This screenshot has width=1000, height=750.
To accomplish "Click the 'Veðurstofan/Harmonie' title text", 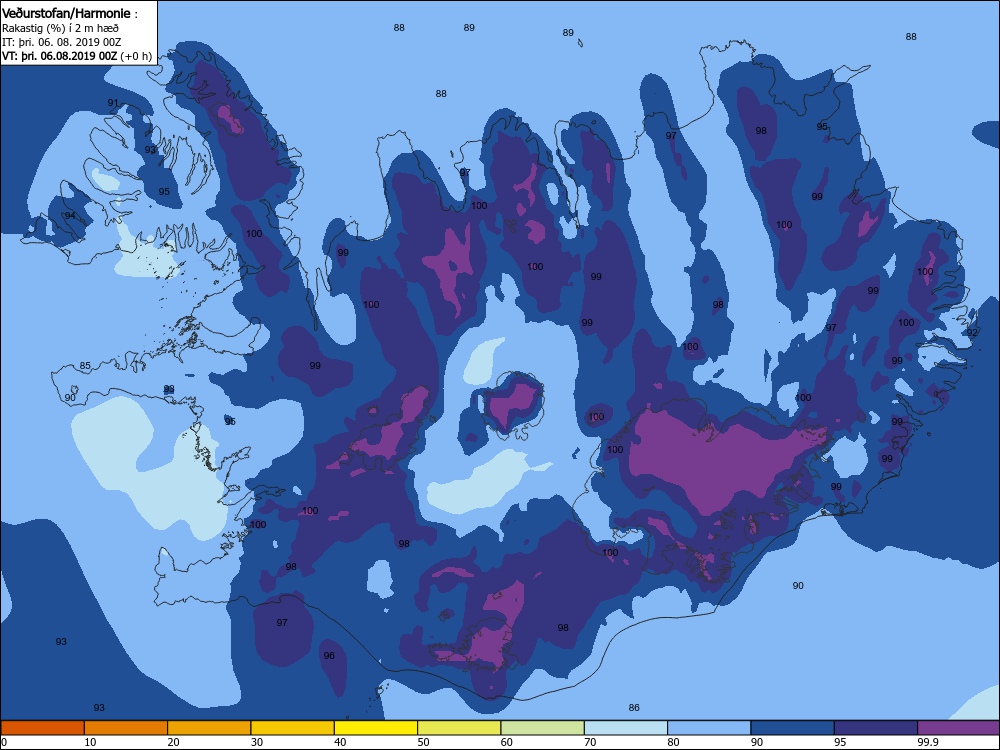I will 66,13.
